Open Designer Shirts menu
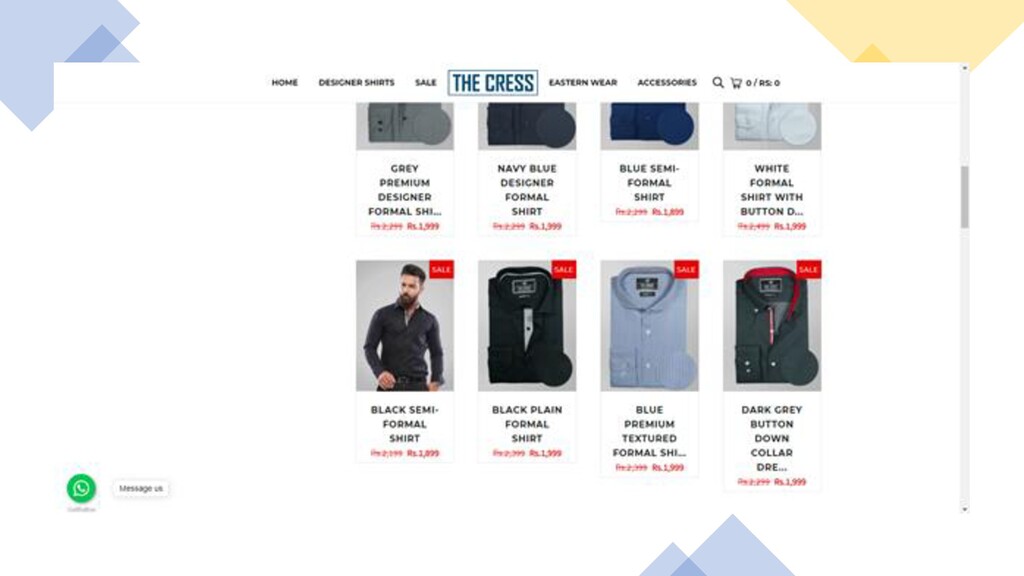The height and width of the screenshot is (576, 1024). [x=357, y=83]
